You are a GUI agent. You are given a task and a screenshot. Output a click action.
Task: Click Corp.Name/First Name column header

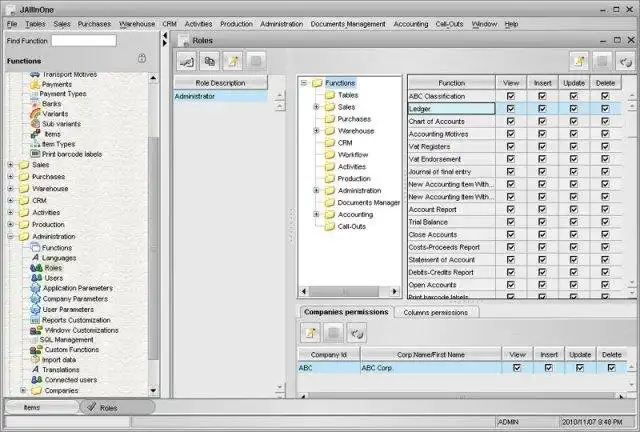coord(431,355)
